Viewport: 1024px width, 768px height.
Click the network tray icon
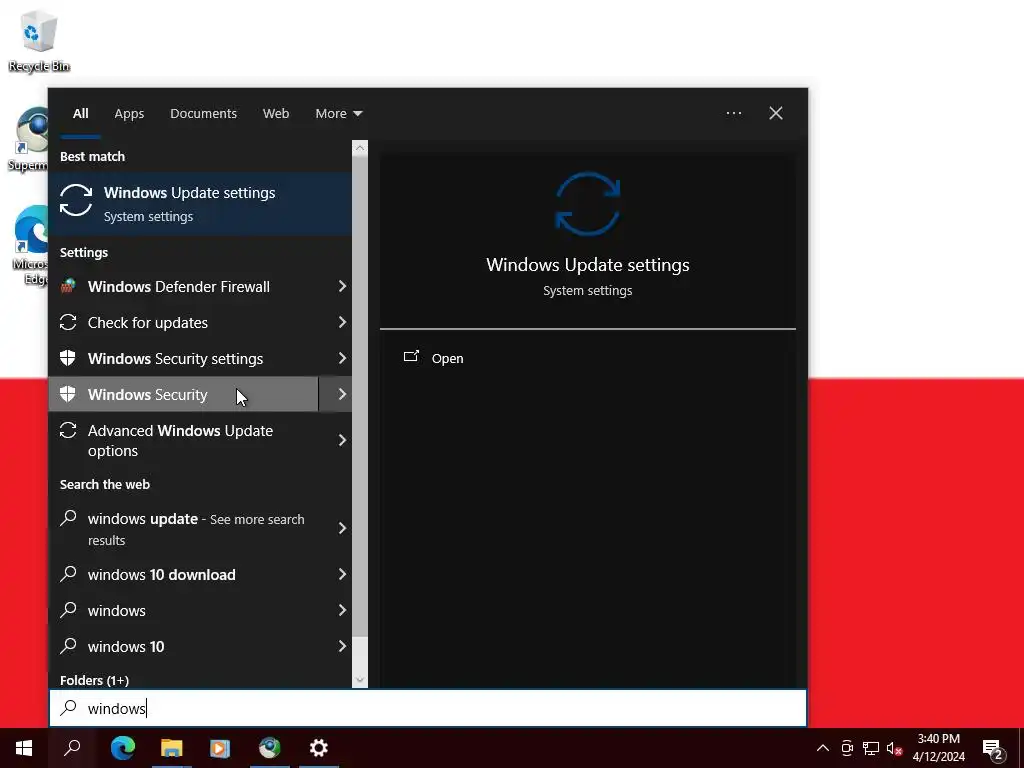(871, 748)
